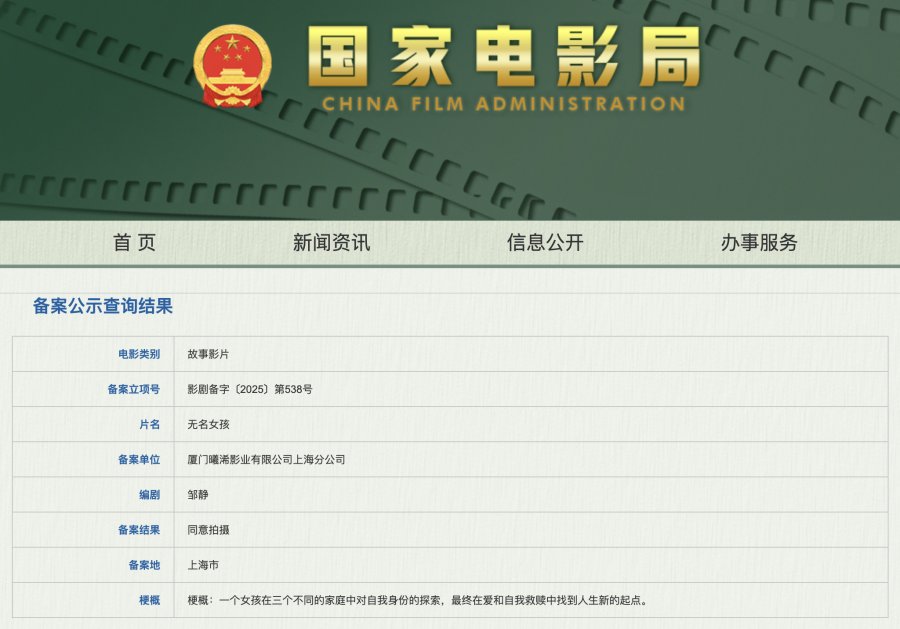The image size is (900, 629).
Task: Click the 备案单位 row label
Action: coord(139,460)
